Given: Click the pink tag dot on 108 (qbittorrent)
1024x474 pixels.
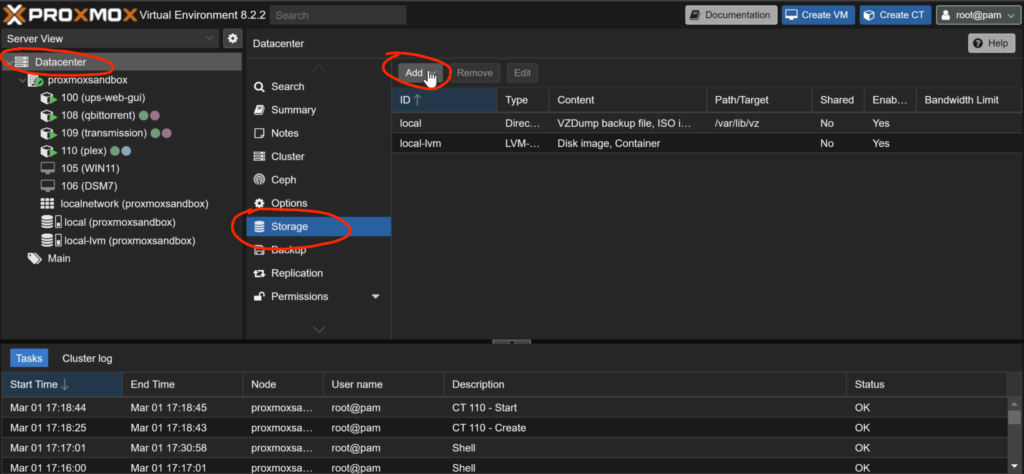Looking at the screenshot, I should point(155,116).
